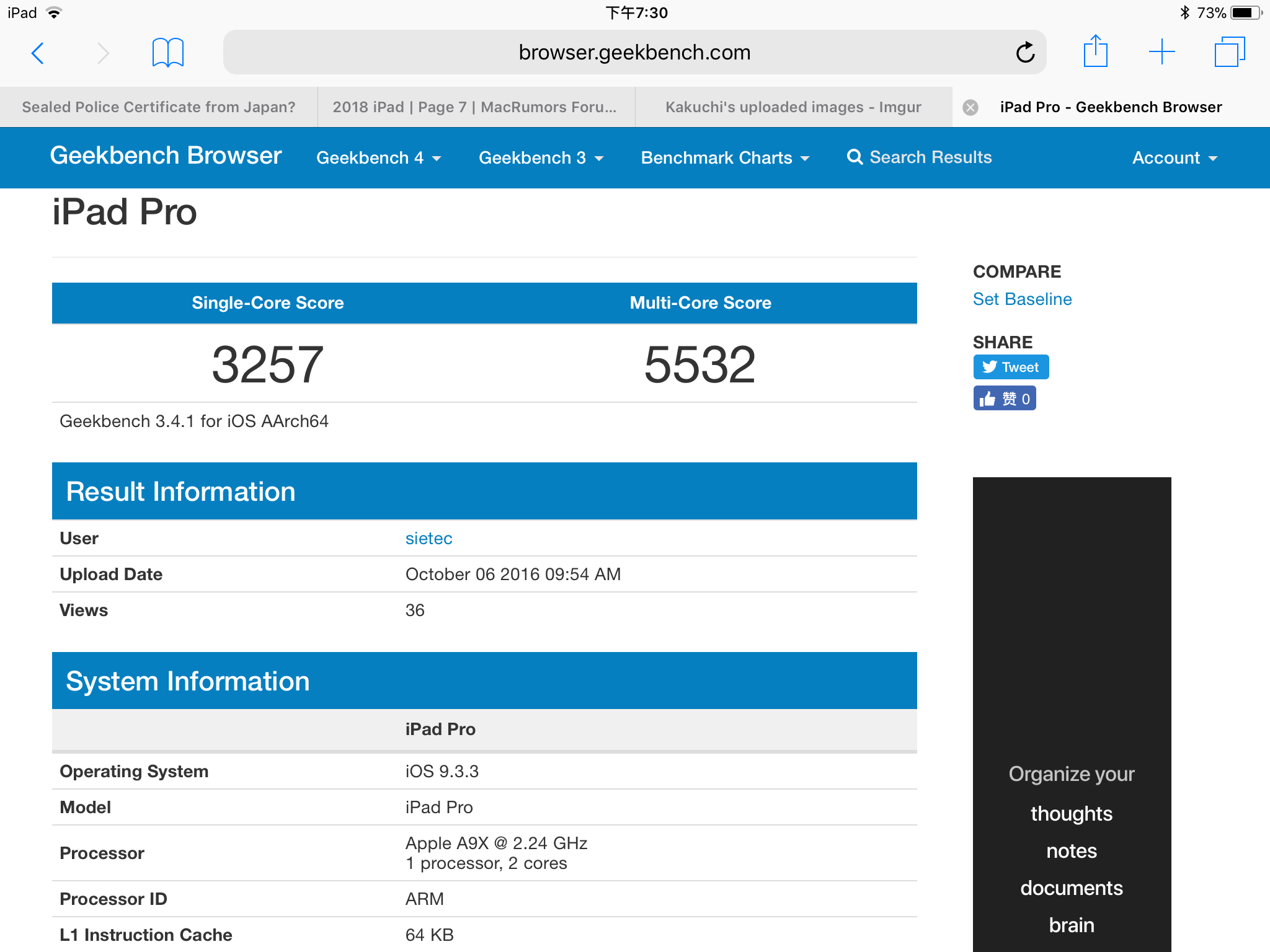Open the sietec user link

(429, 538)
